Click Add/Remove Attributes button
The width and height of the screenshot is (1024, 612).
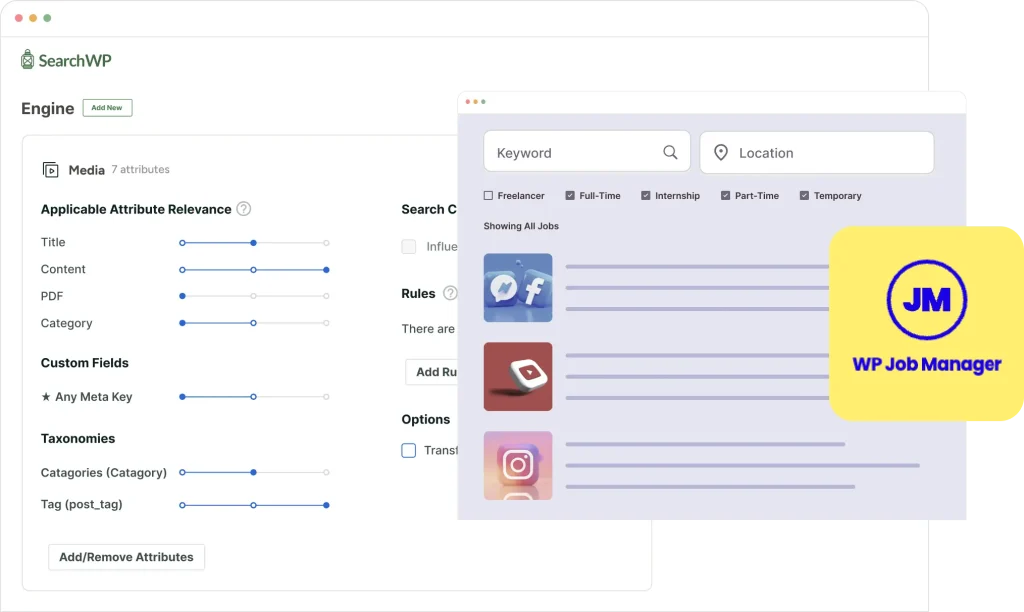coord(126,557)
